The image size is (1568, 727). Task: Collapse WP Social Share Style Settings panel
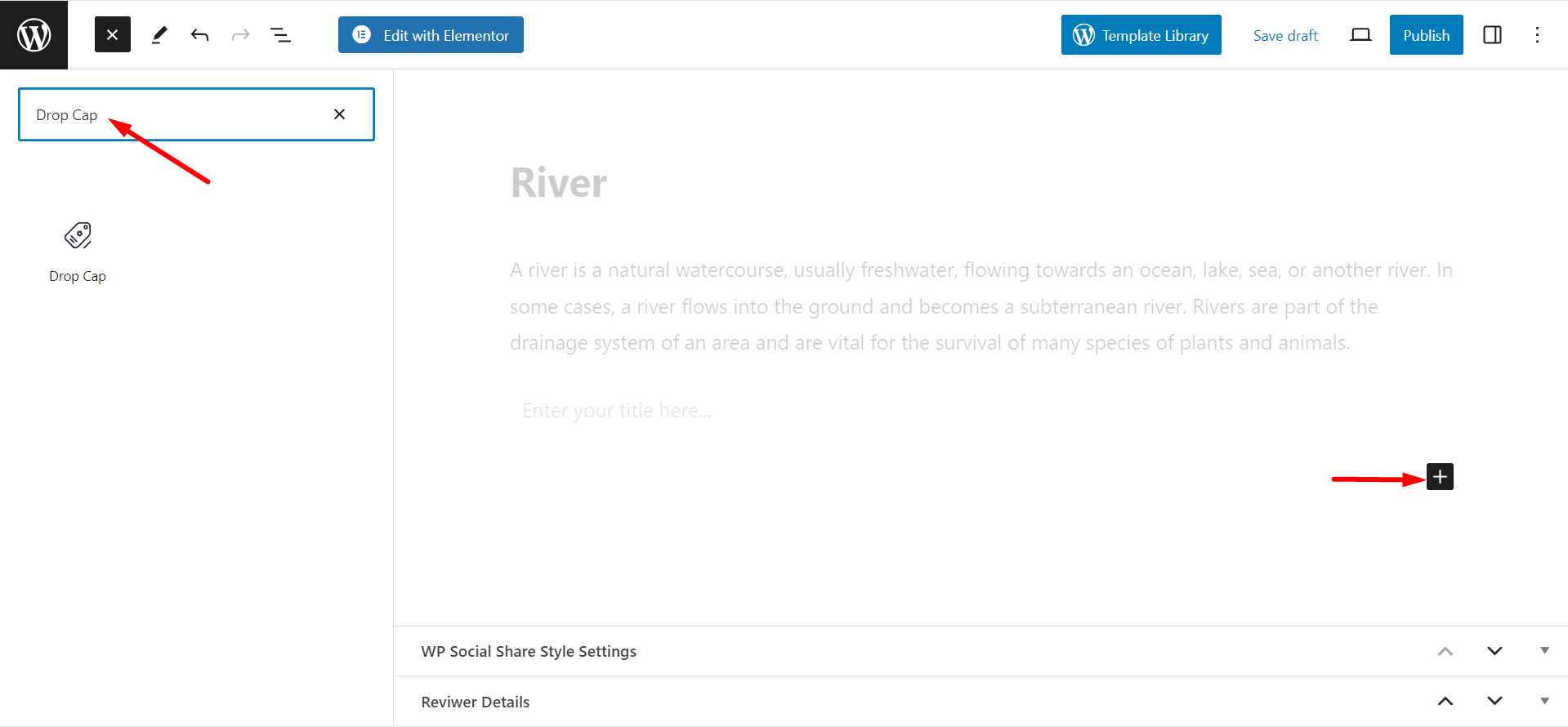[x=1544, y=651]
